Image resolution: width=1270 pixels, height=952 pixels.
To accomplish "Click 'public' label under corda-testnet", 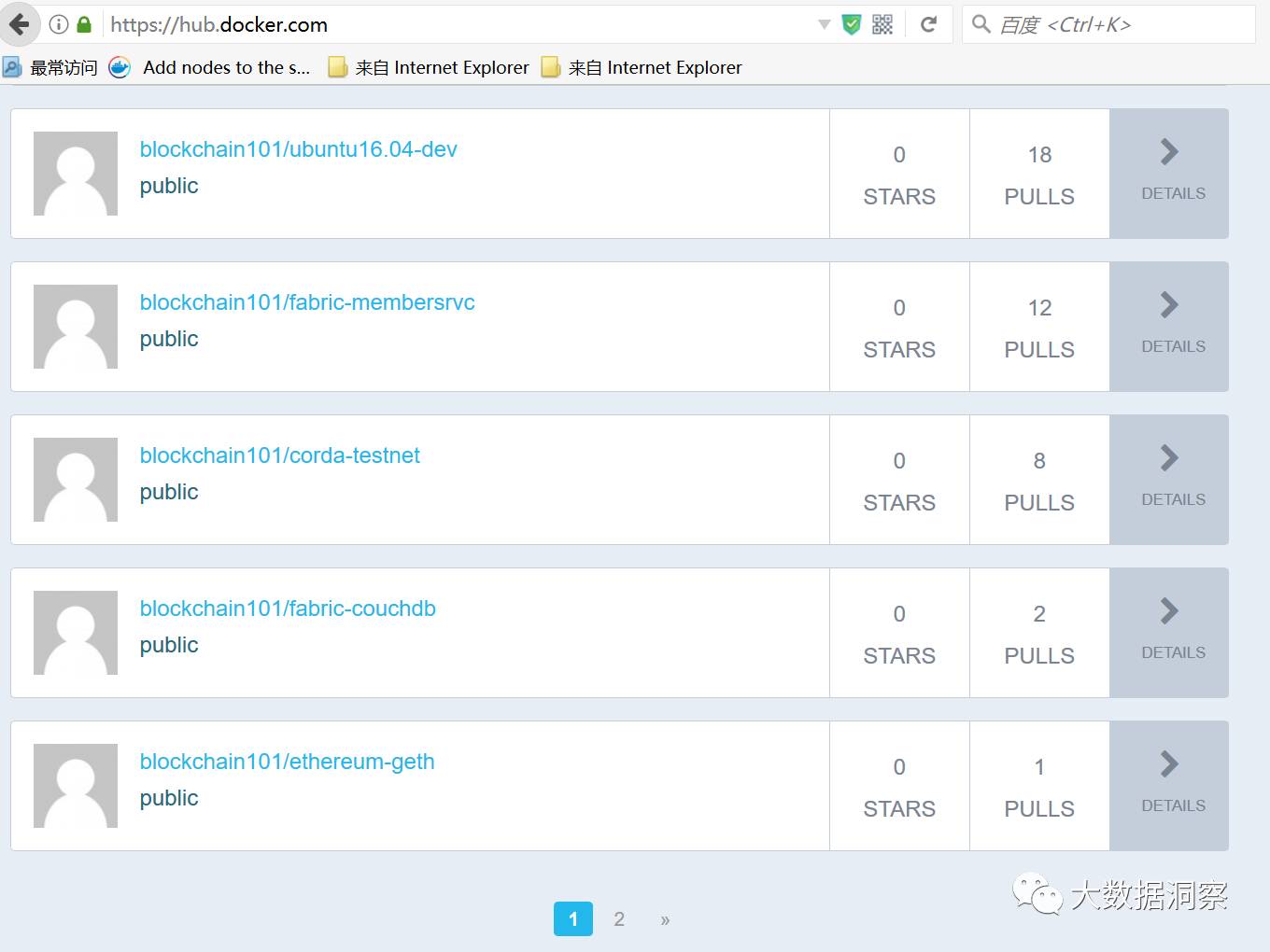I will pyautogui.click(x=169, y=493).
